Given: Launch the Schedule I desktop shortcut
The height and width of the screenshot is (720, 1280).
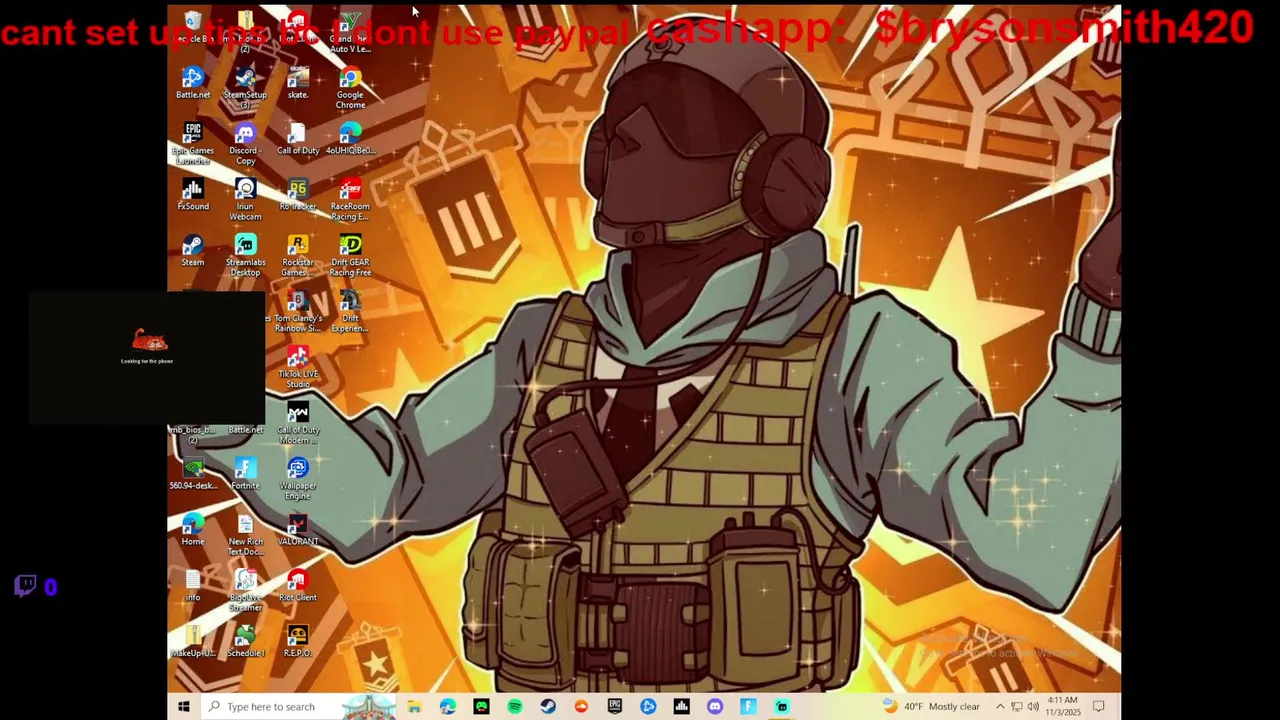Looking at the screenshot, I should pos(245,644).
